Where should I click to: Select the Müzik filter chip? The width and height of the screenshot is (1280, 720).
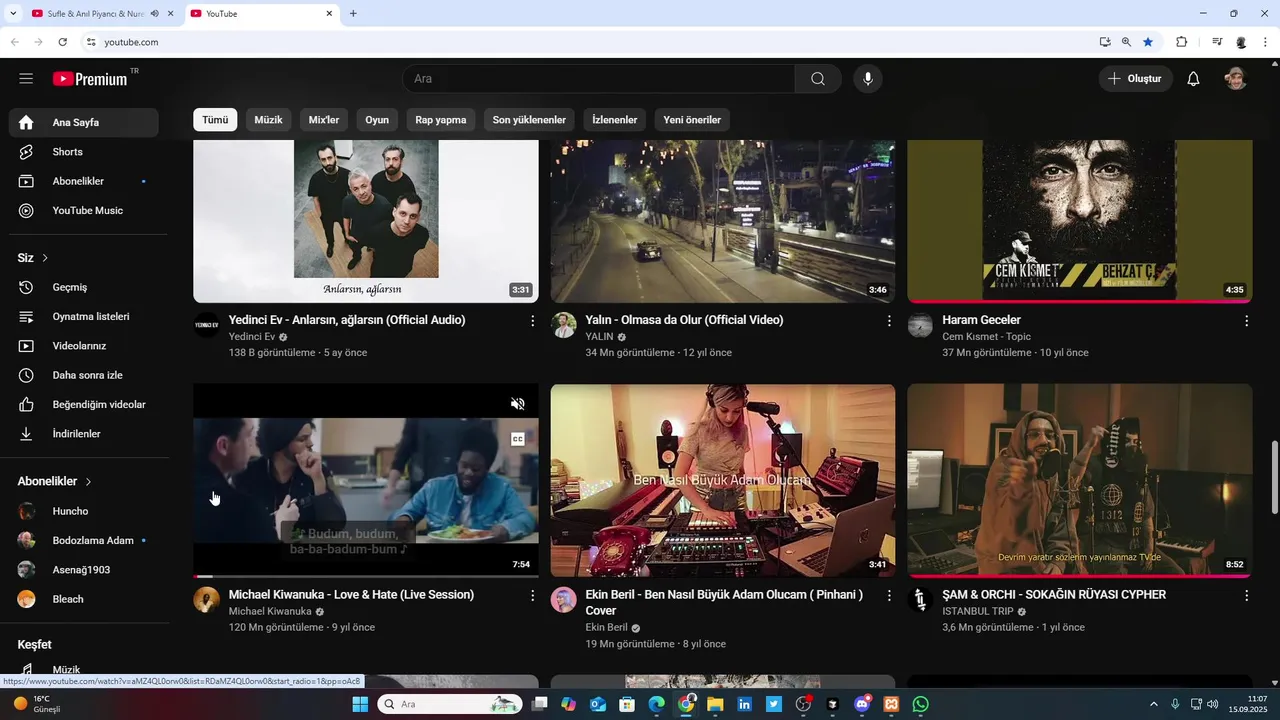268,120
